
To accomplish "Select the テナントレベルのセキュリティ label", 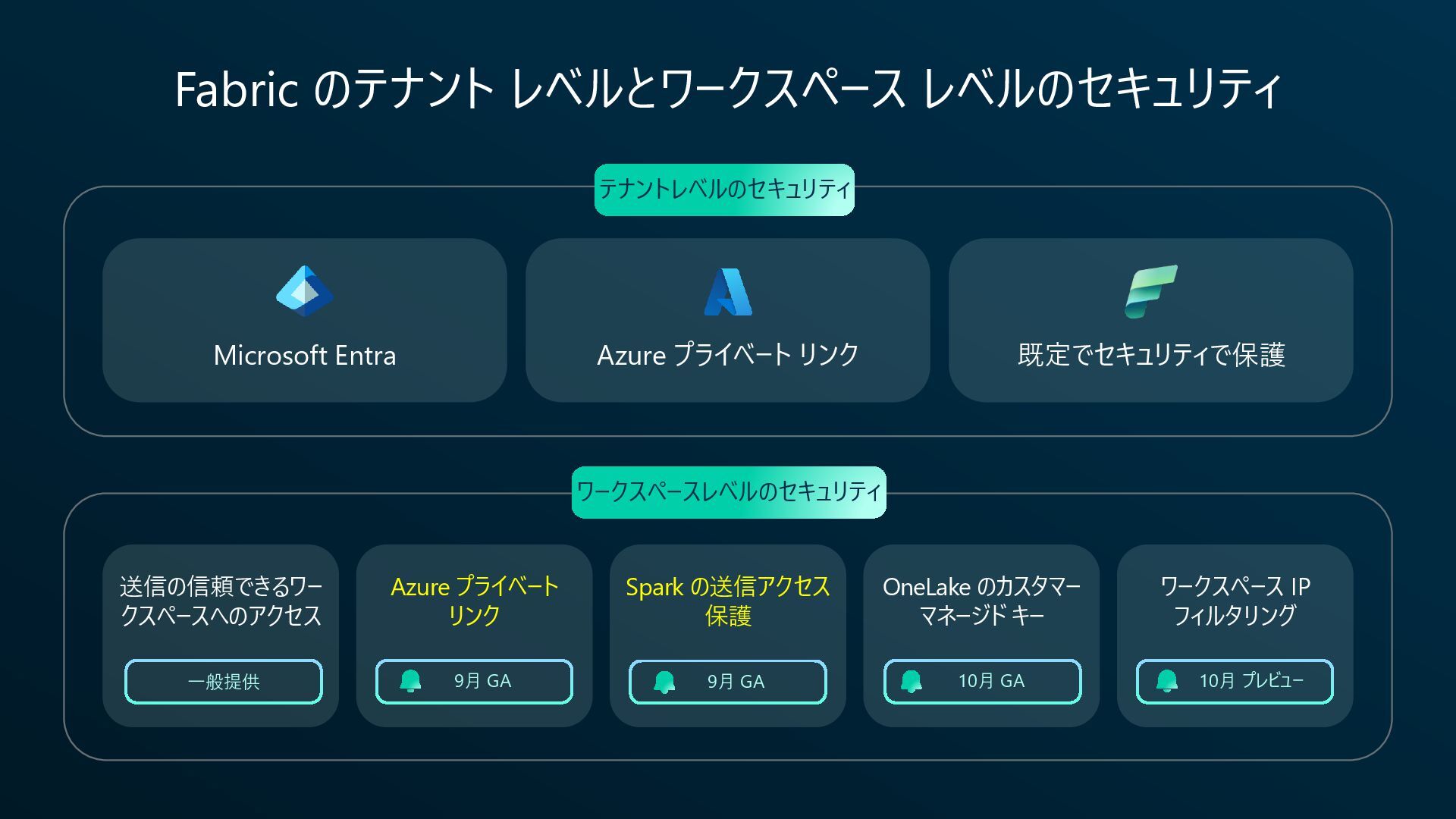I will click(724, 190).
